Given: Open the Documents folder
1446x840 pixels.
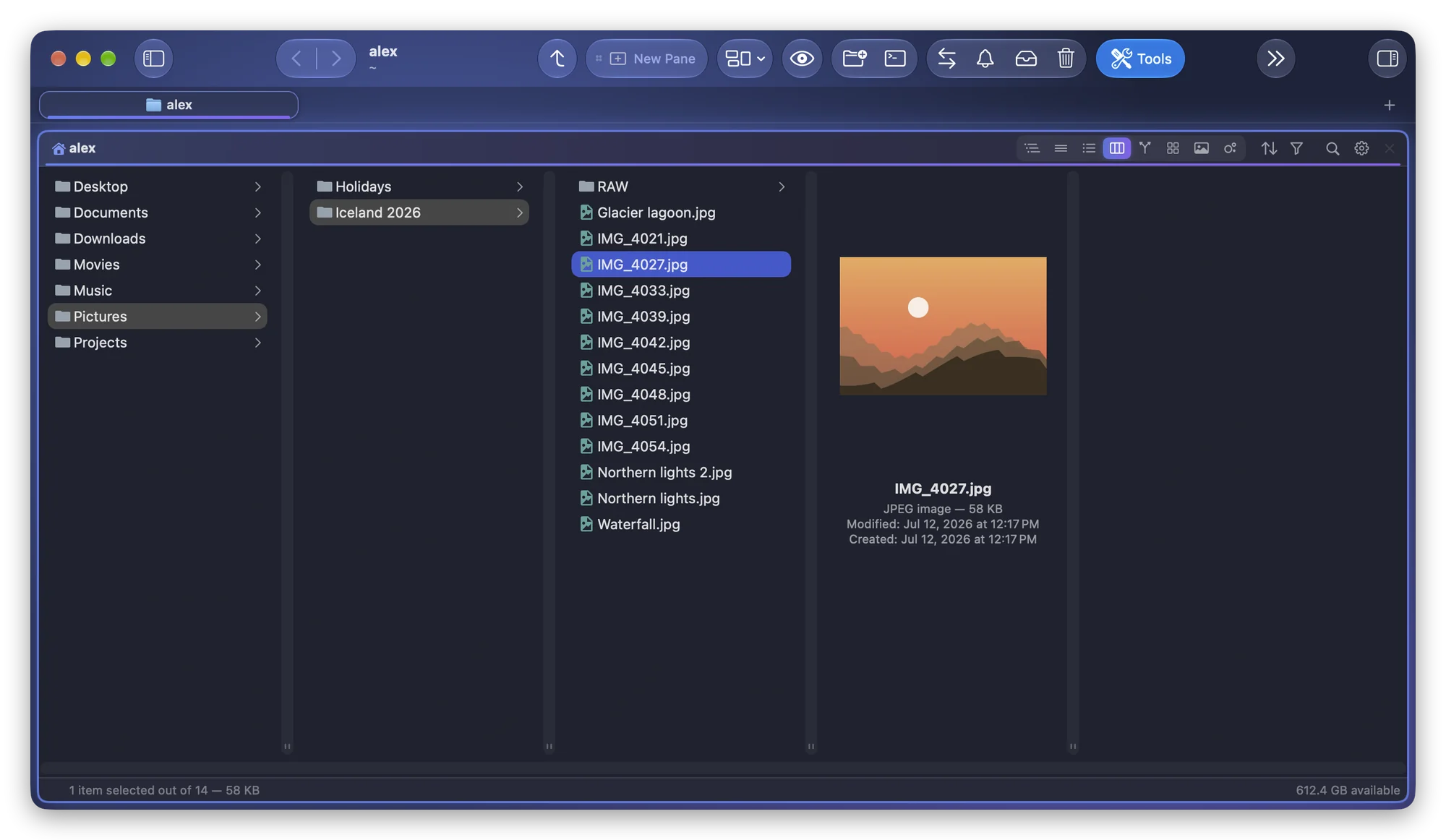Looking at the screenshot, I should point(157,213).
